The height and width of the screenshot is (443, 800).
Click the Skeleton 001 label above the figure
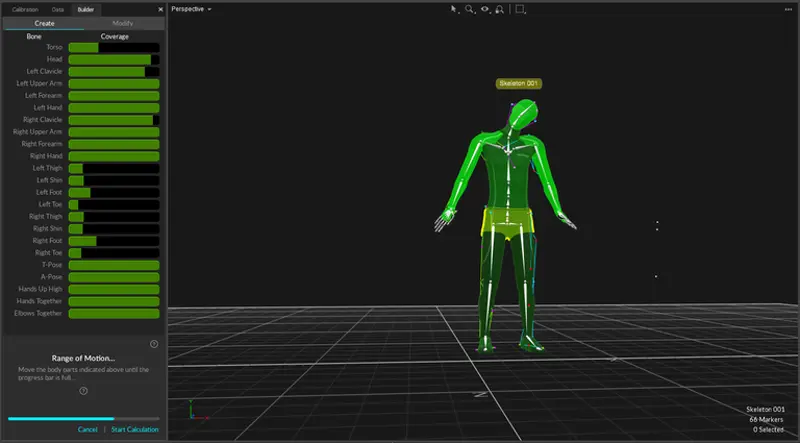518,84
